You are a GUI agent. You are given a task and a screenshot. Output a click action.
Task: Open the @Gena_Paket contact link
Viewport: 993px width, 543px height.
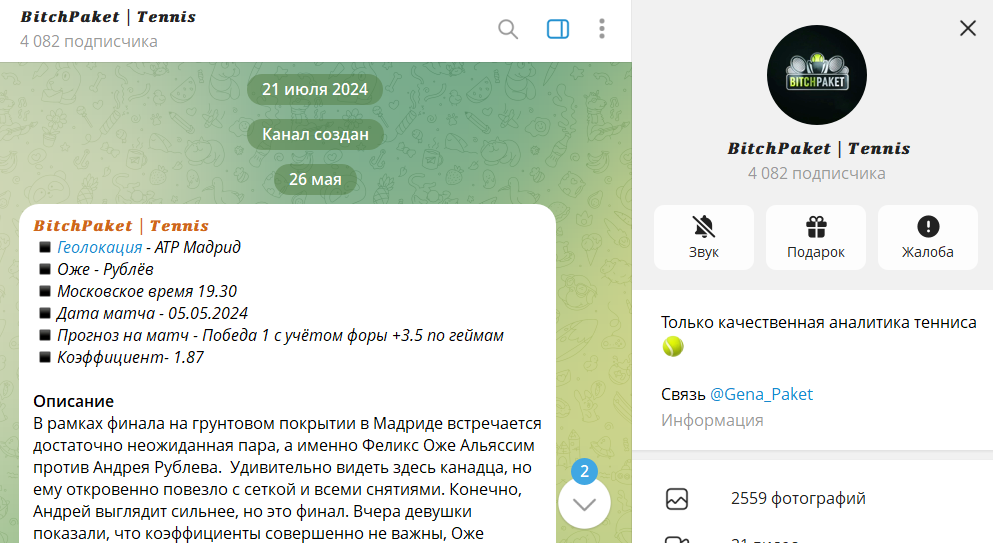pyautogui.click(x=761, y=394)
